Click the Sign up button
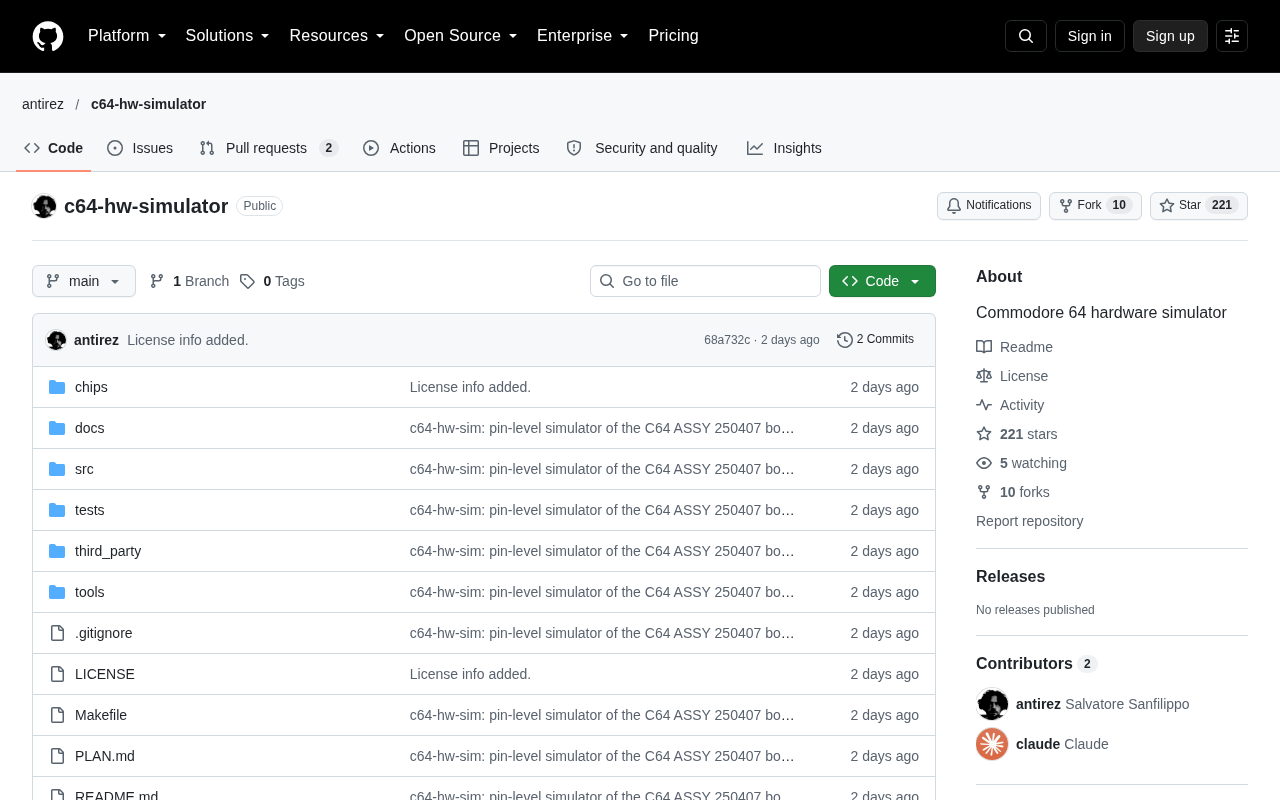 click(1170, 36)
